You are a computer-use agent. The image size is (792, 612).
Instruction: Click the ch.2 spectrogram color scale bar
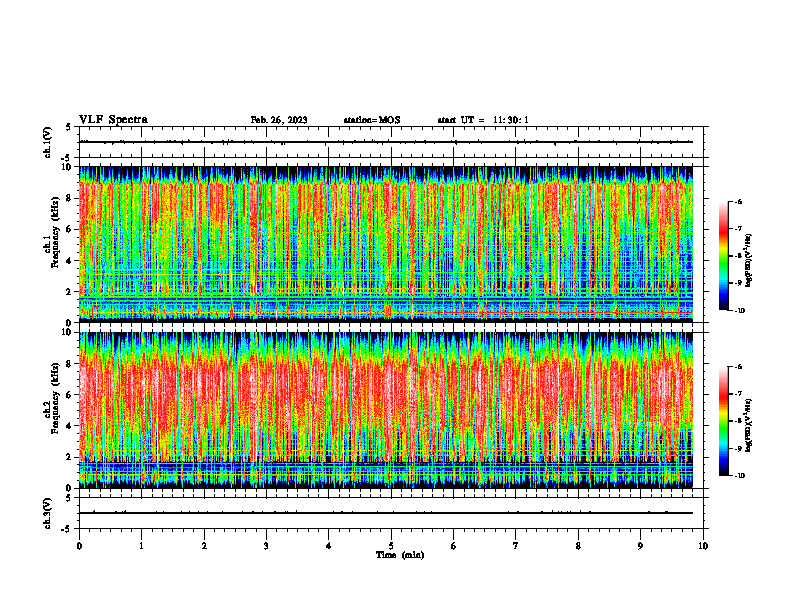coord(723,421)
